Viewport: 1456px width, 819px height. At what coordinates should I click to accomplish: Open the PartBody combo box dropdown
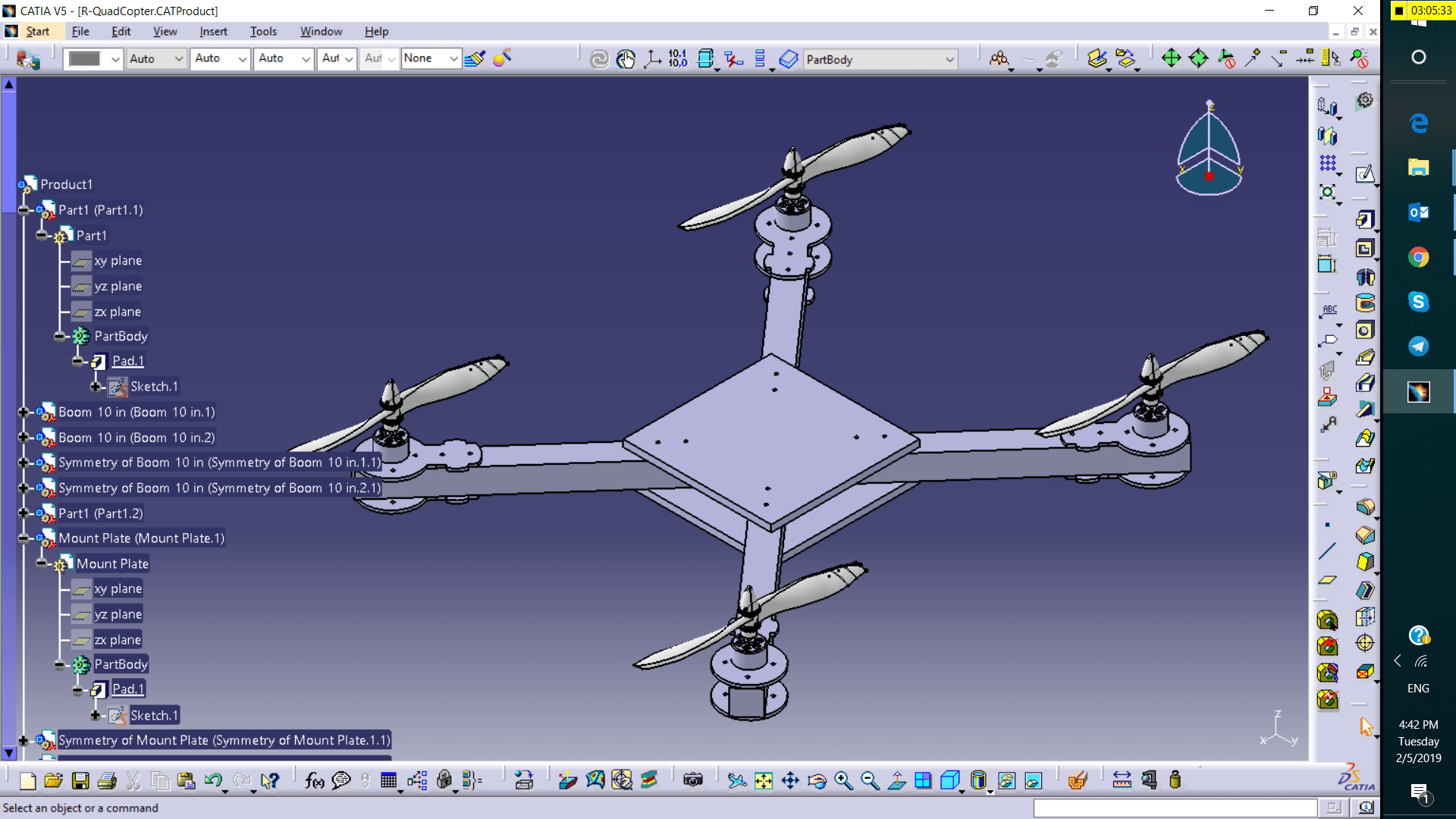click(949, 59)
